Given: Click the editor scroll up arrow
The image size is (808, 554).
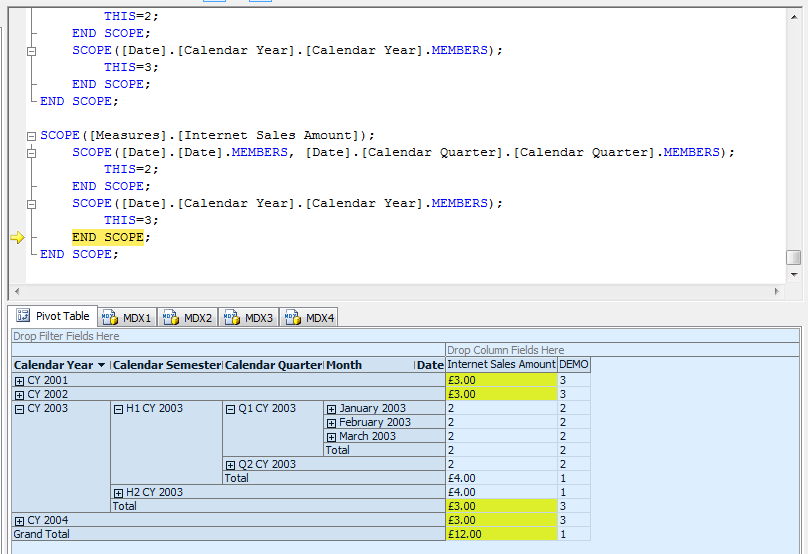Looking at the screenshot, I should tap(794, 16).
